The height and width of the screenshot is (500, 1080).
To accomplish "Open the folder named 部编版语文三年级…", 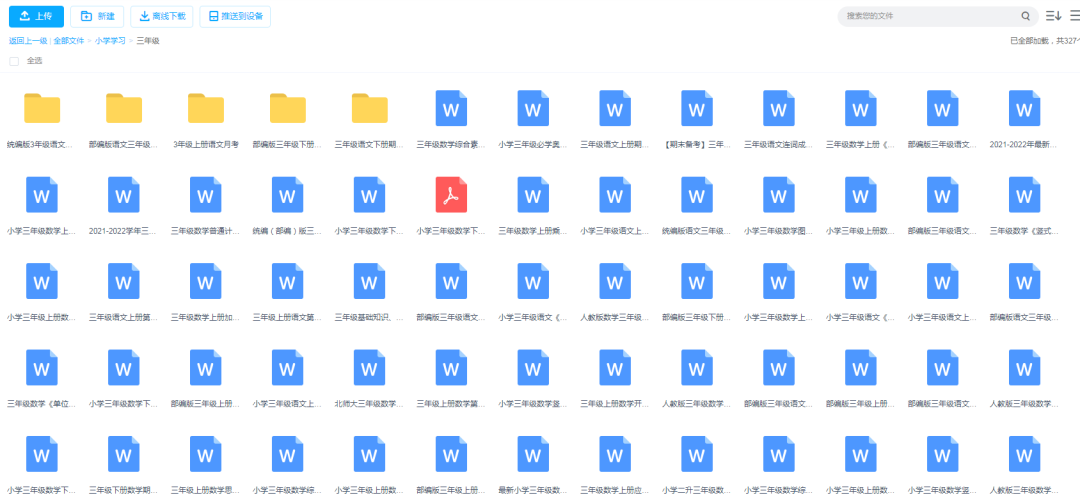I will click(124, 108).
